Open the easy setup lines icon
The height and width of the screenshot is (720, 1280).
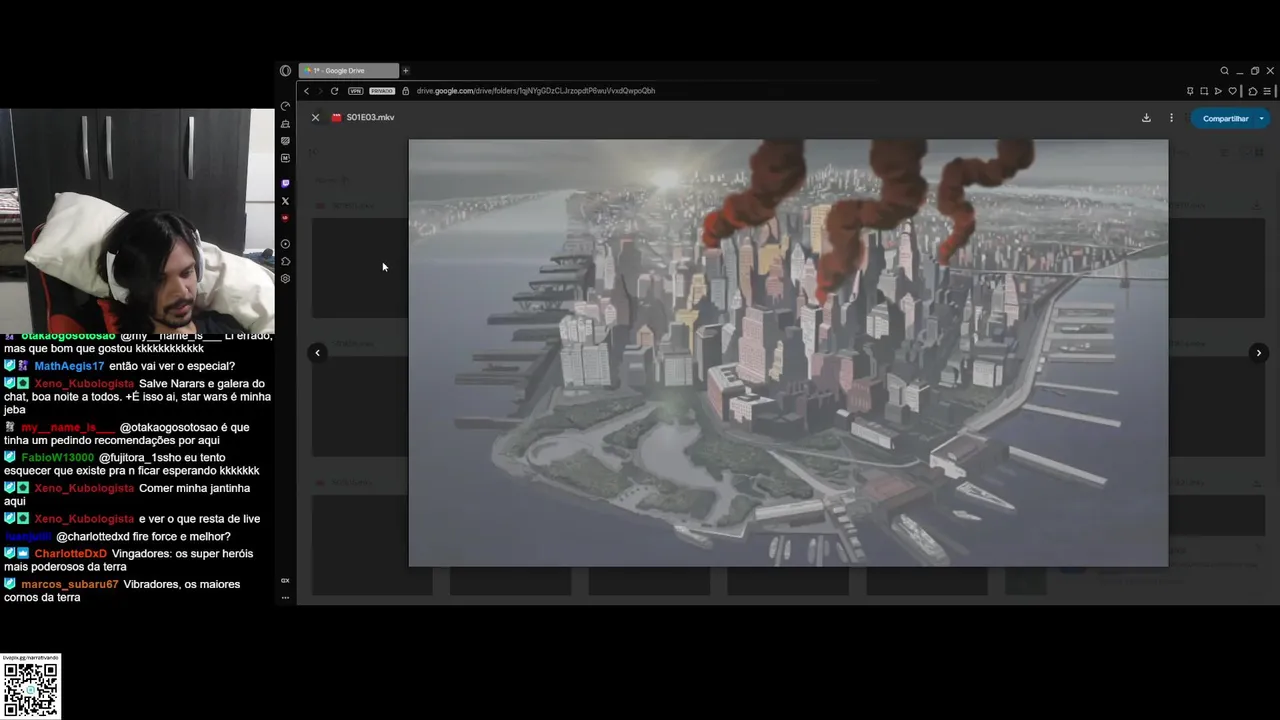coord(1267,91)
